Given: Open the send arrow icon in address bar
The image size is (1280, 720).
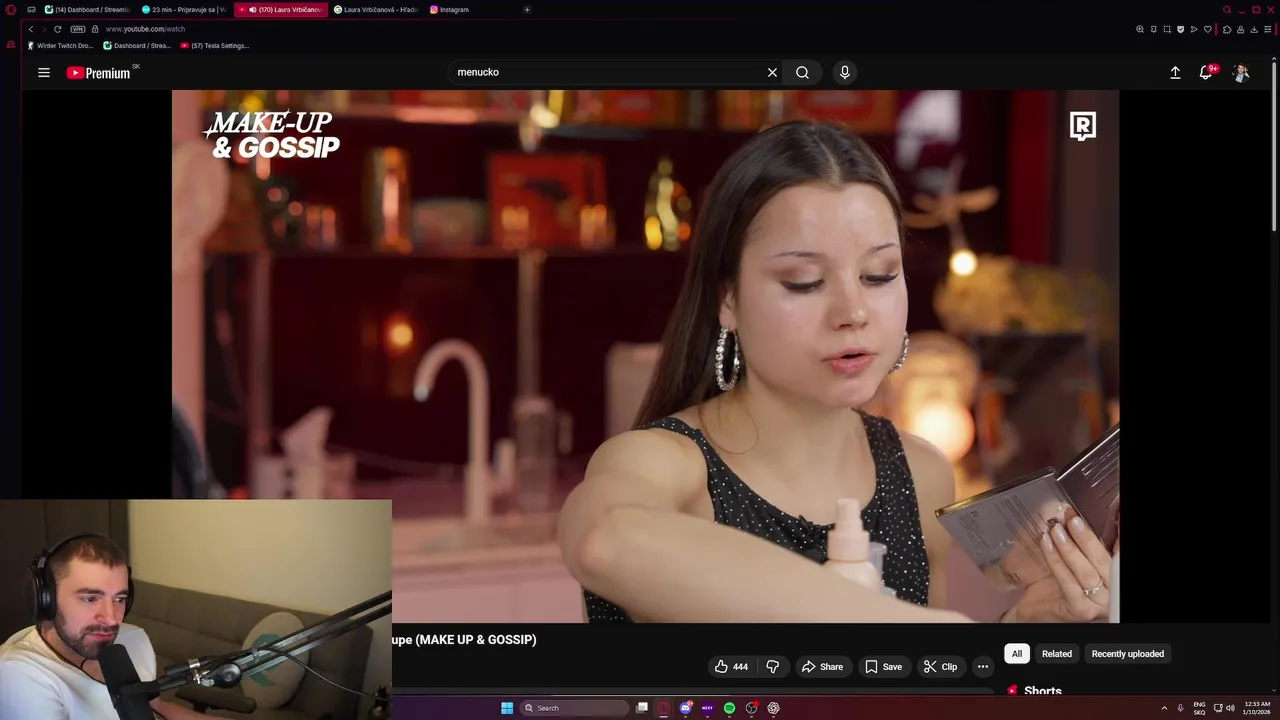Looking at the screenshot, I should click(1194, 29).
